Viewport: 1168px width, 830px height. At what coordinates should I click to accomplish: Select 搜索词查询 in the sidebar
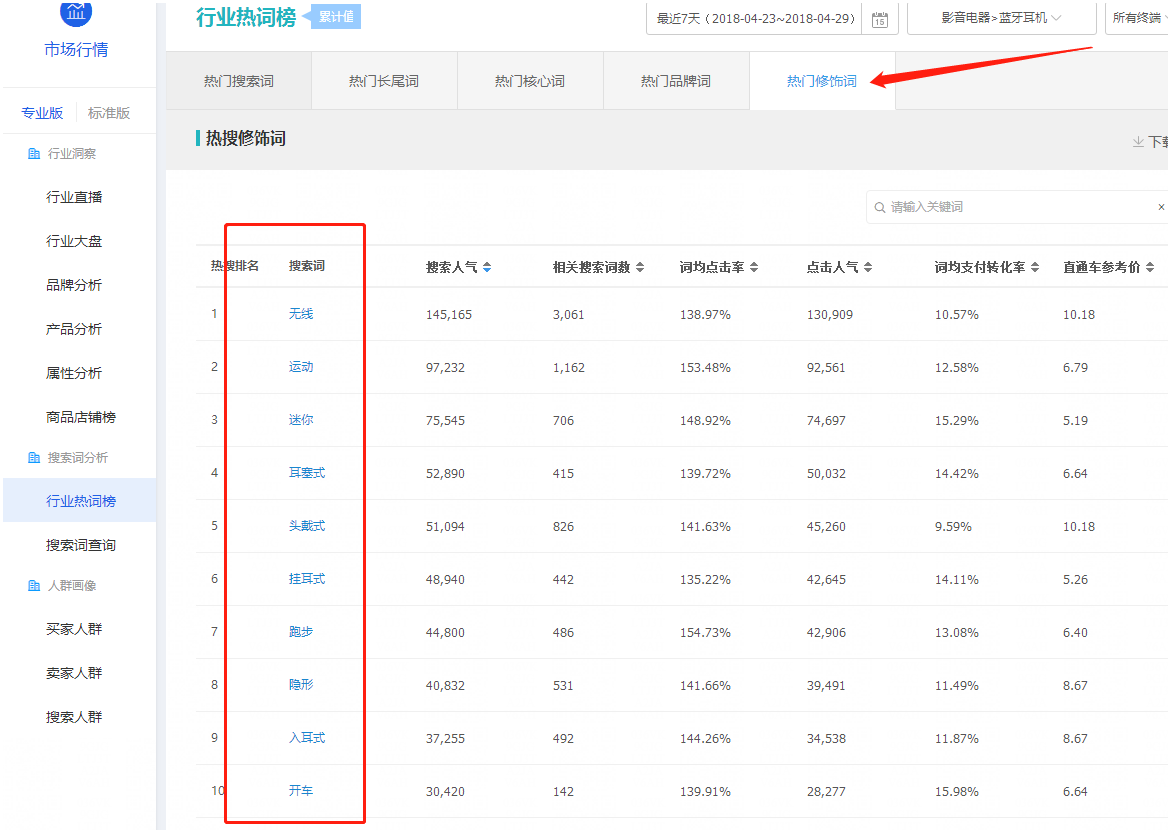click(x=81, y=545)
